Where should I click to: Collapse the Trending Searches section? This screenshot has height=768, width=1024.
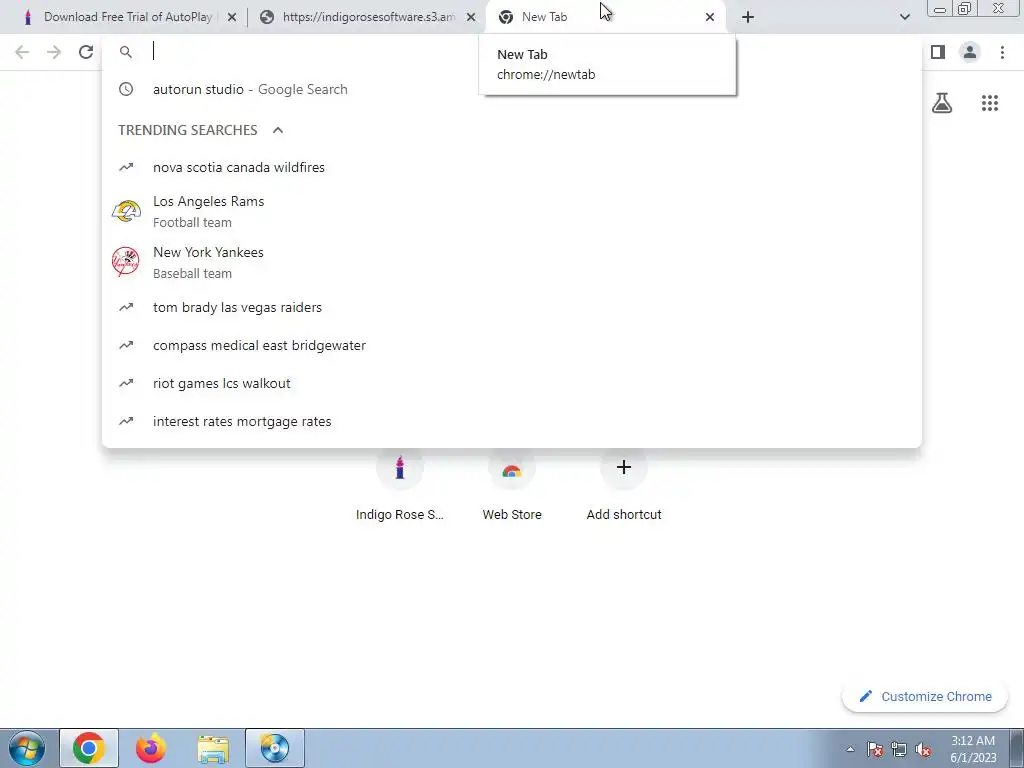pyautogui.click(x=278, y=130)
